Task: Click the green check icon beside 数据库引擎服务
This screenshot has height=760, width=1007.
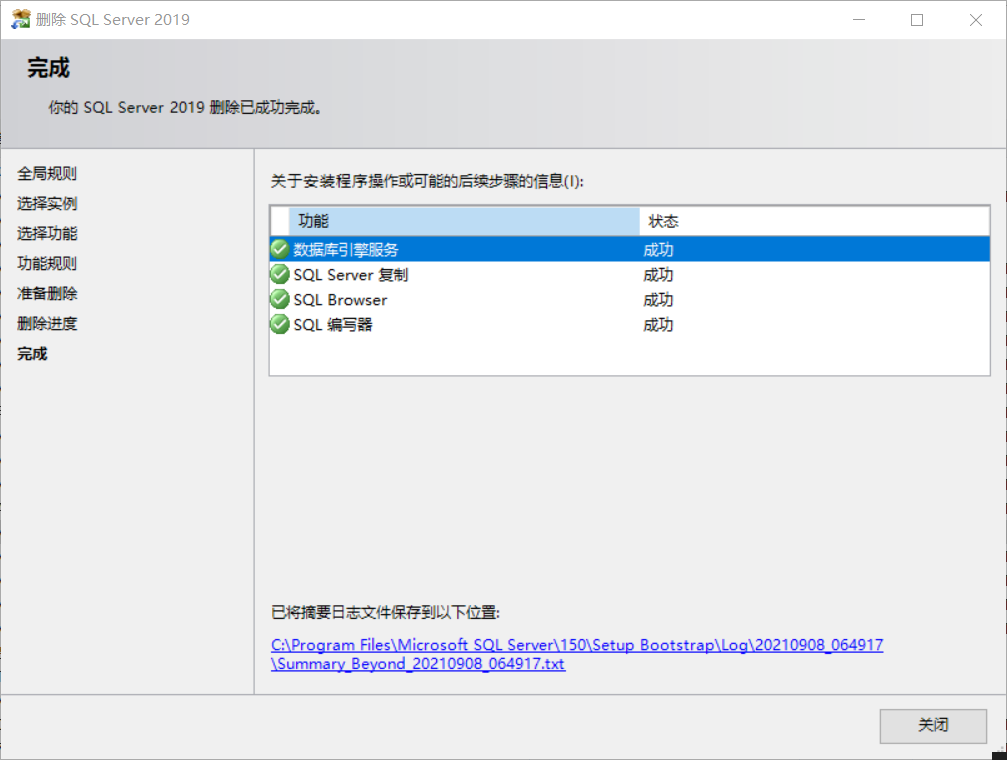Action: pos(279,249)
